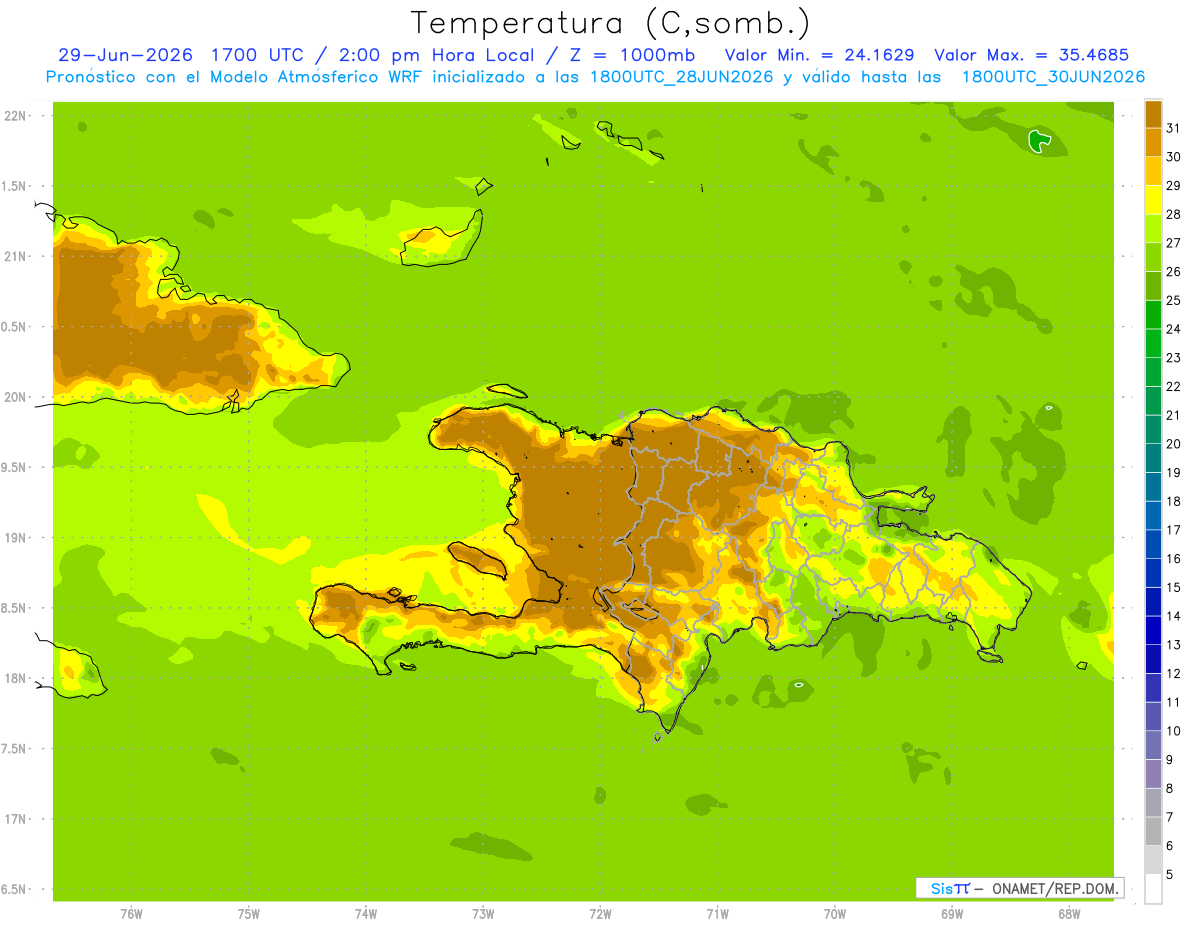Screen dimensions: 1200x927
Task: Click the '74W' longitude axis label
Action: [365, 913]
